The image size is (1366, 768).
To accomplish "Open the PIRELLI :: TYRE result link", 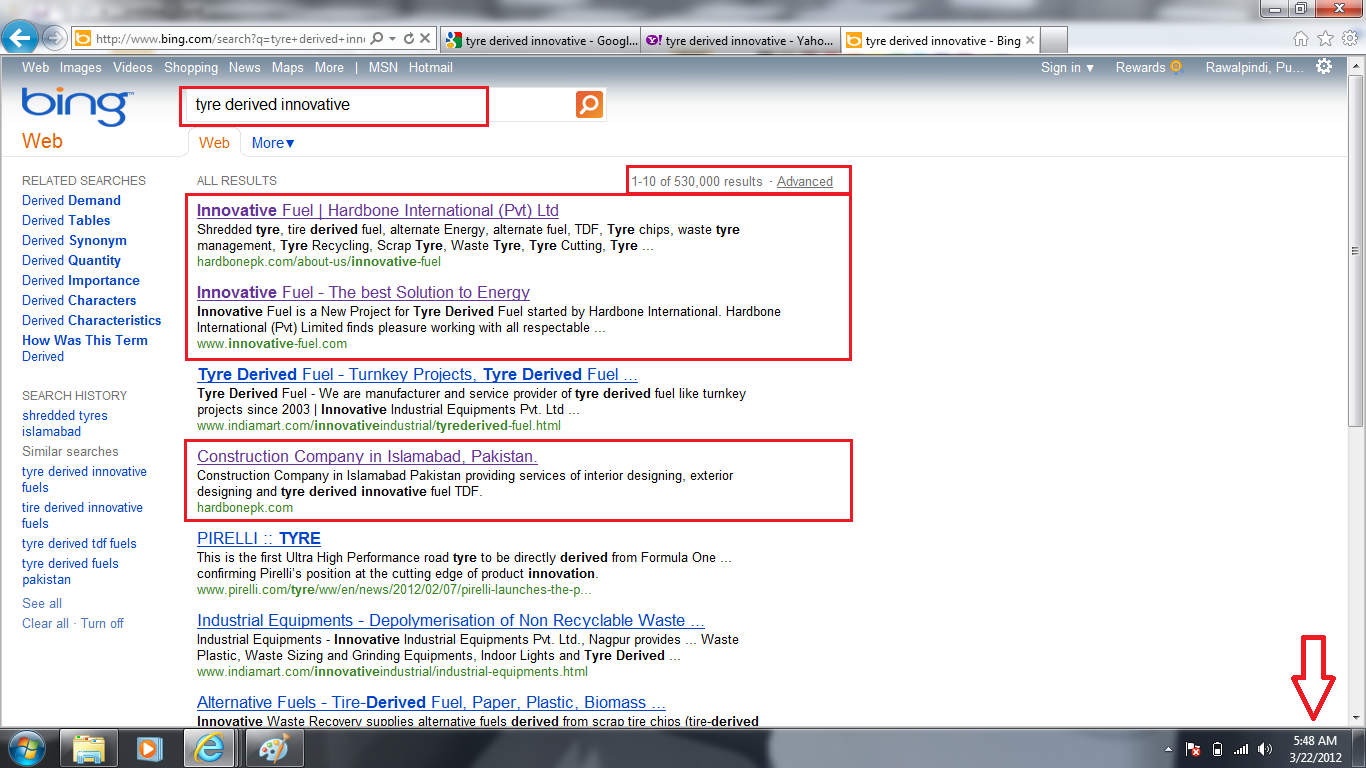I will pos(259,538).
